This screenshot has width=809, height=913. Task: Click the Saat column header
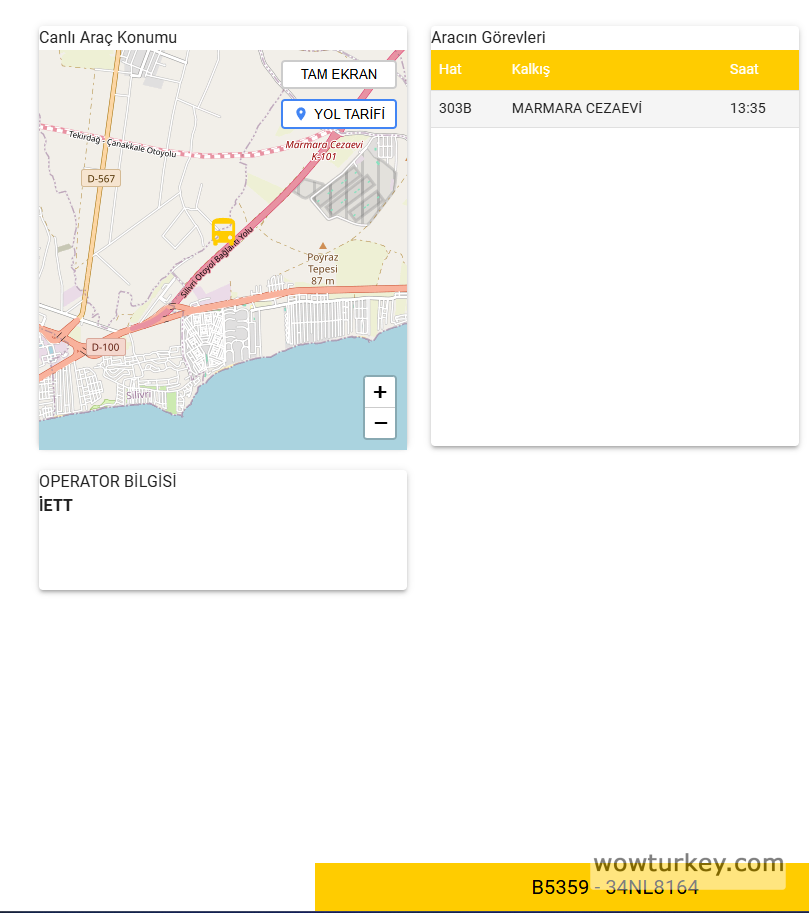(x=744, y=69)
